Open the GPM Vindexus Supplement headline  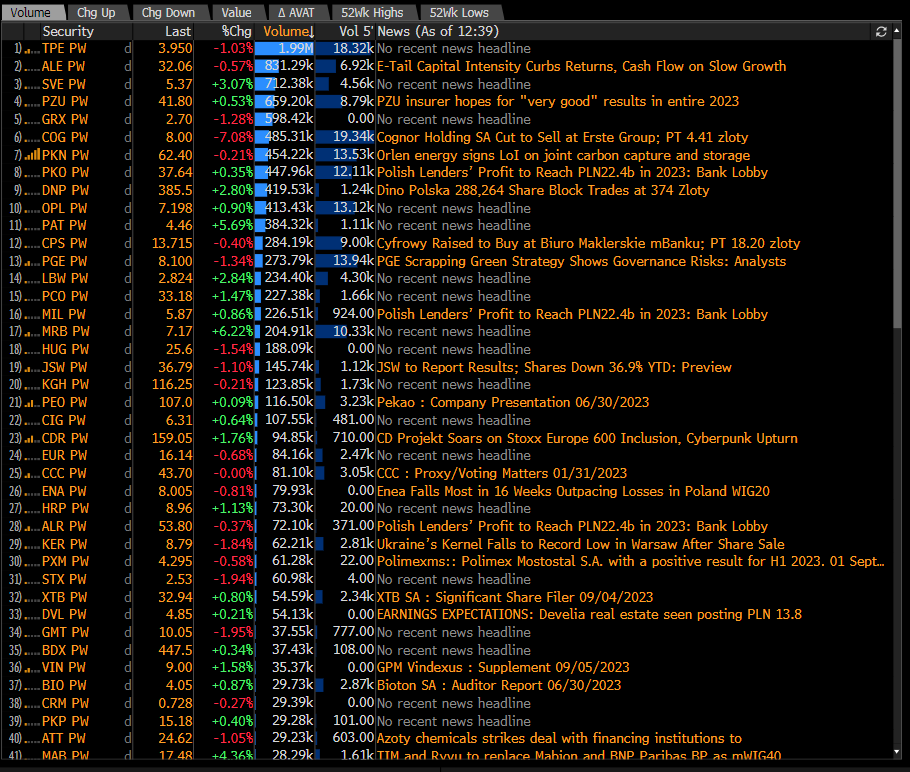click(x=503, y=668)
